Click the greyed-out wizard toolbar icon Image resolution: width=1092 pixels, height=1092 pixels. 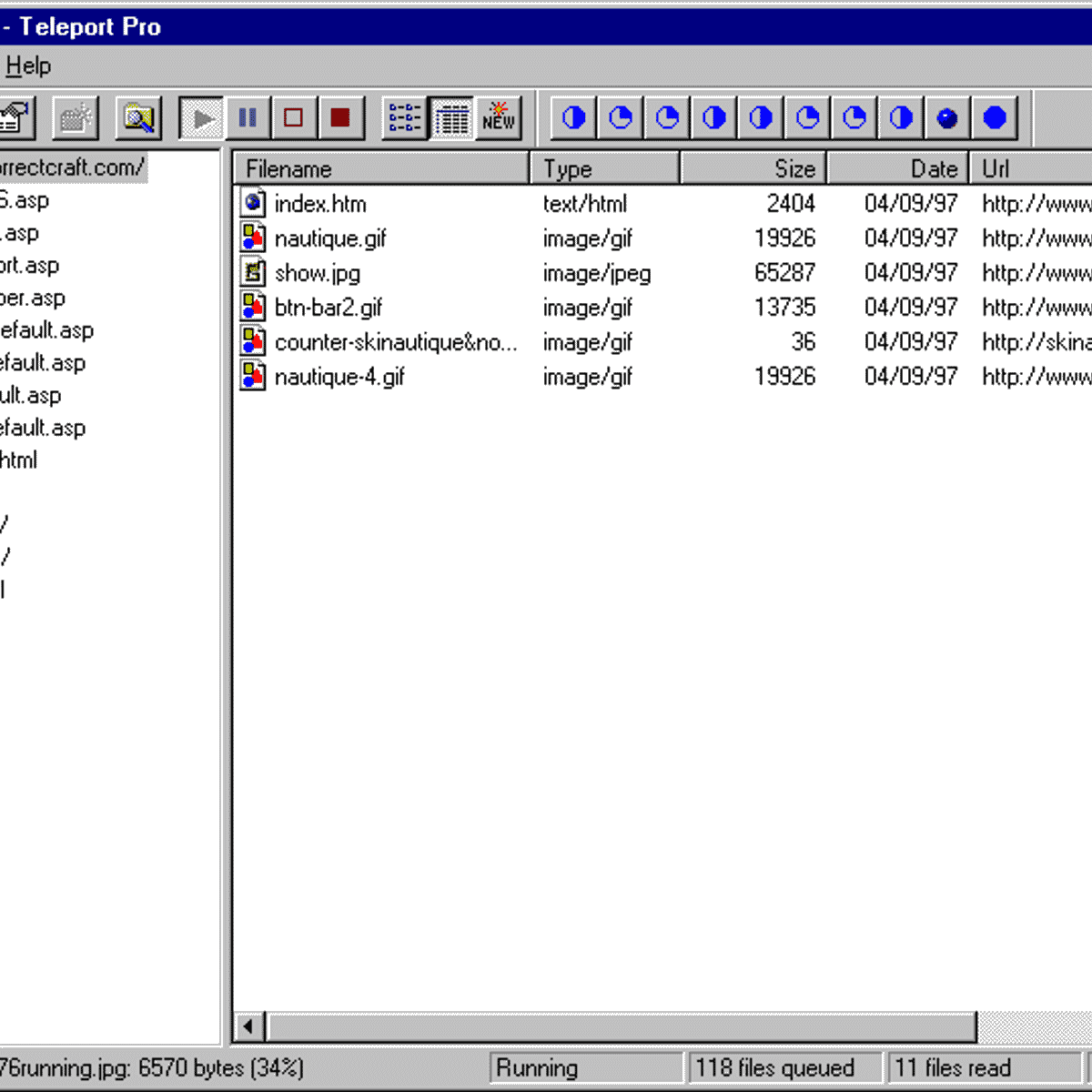click(x=76, y=117)
